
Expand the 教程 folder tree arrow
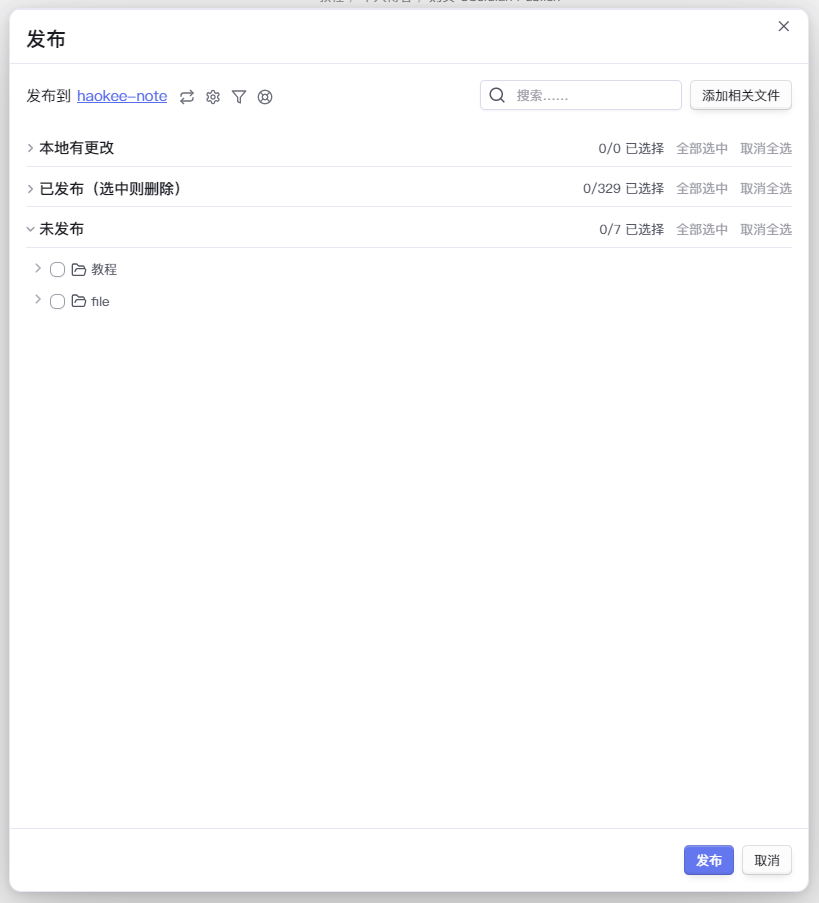(x=38, y=268)
